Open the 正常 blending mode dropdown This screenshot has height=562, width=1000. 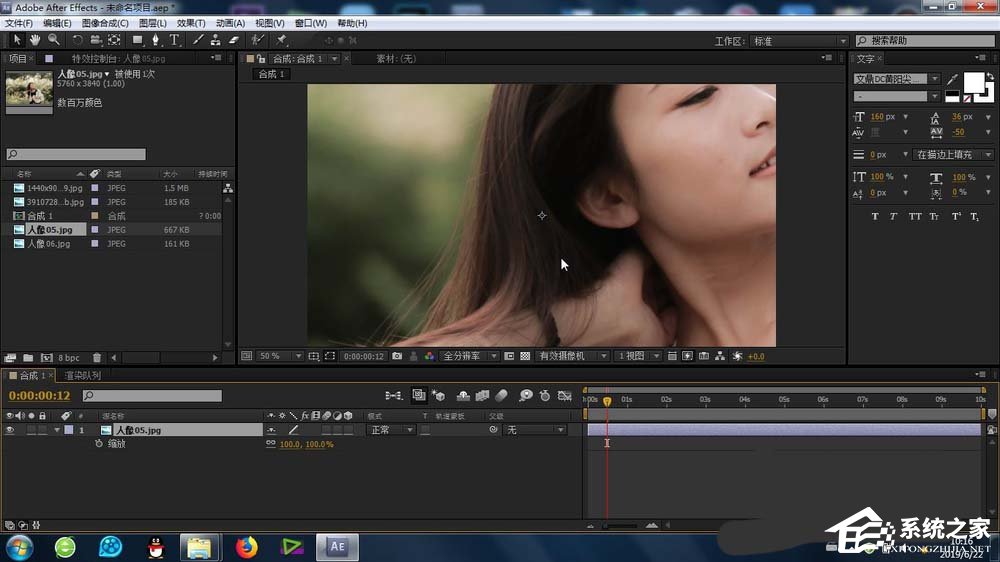click(x=391, y=430)
